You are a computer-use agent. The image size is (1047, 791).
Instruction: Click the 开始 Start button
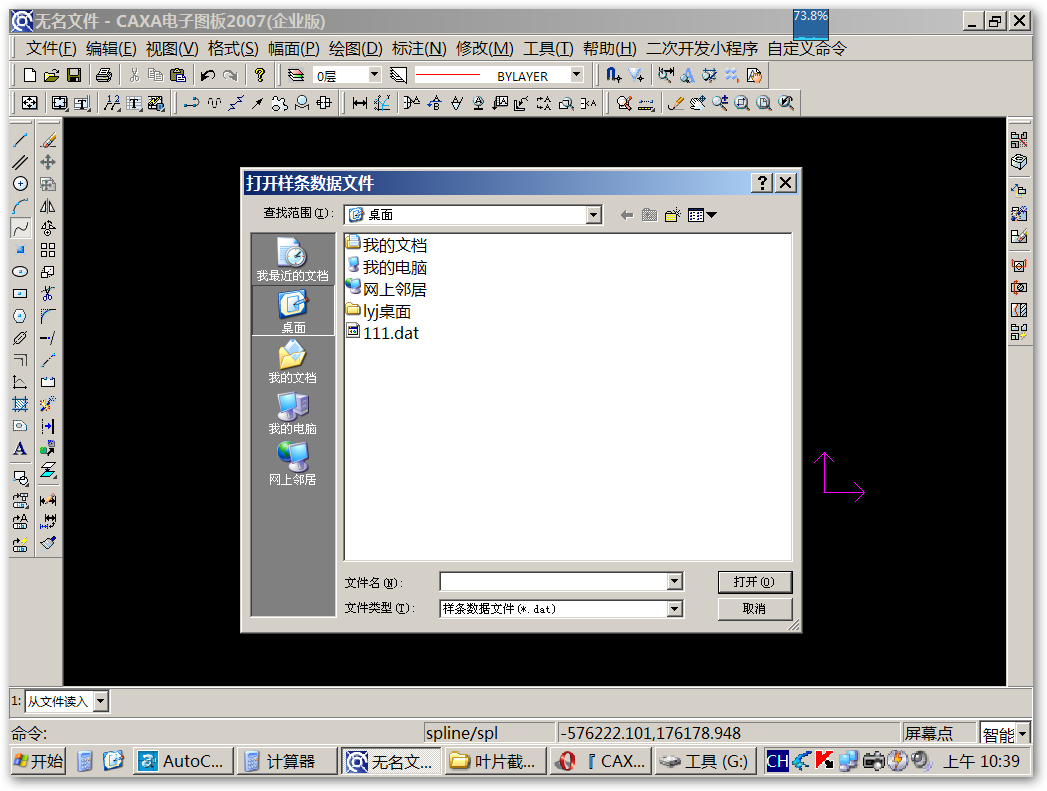click(x=39, y=761)
